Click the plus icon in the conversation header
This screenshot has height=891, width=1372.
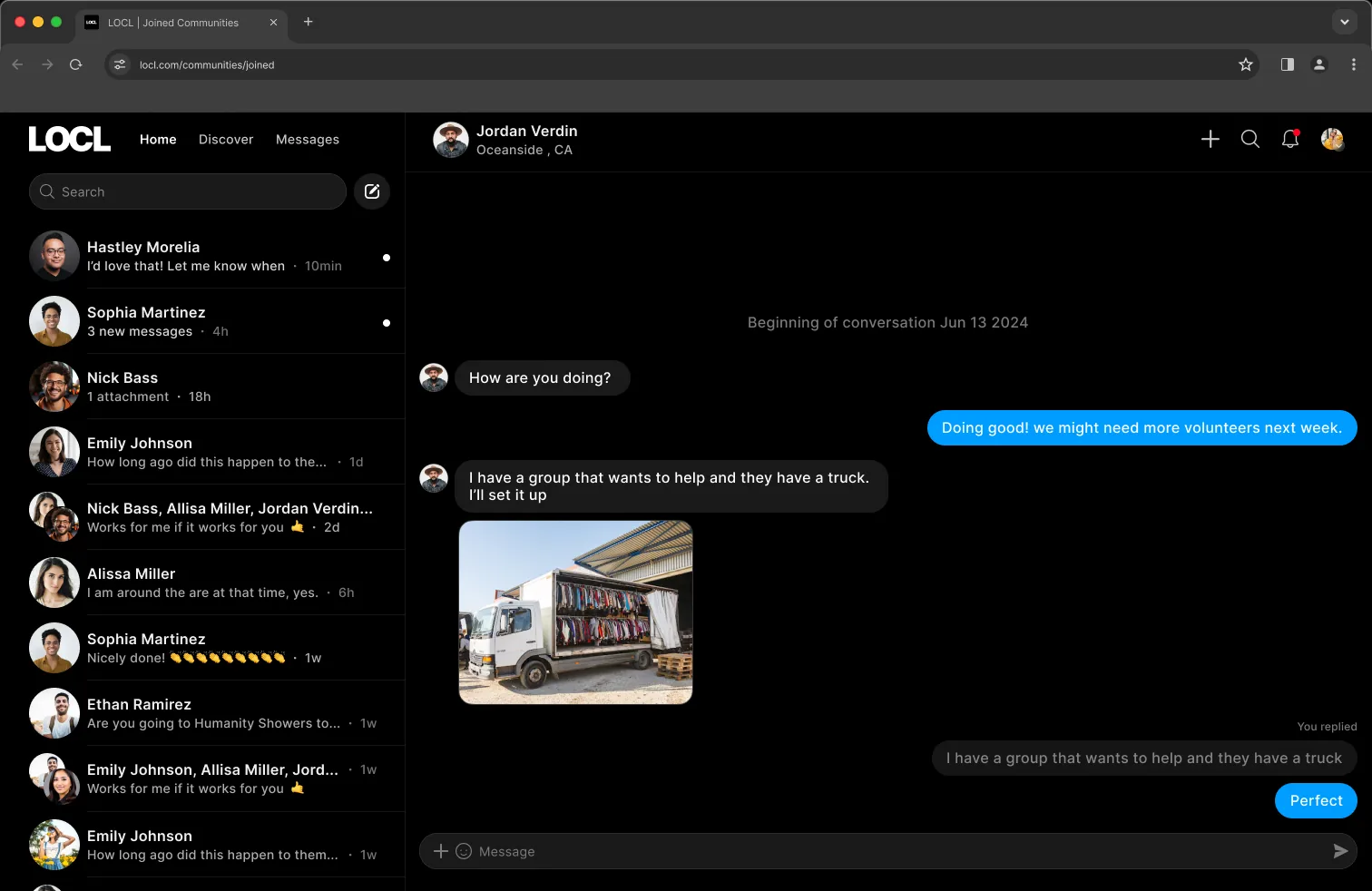point(1210,139)
